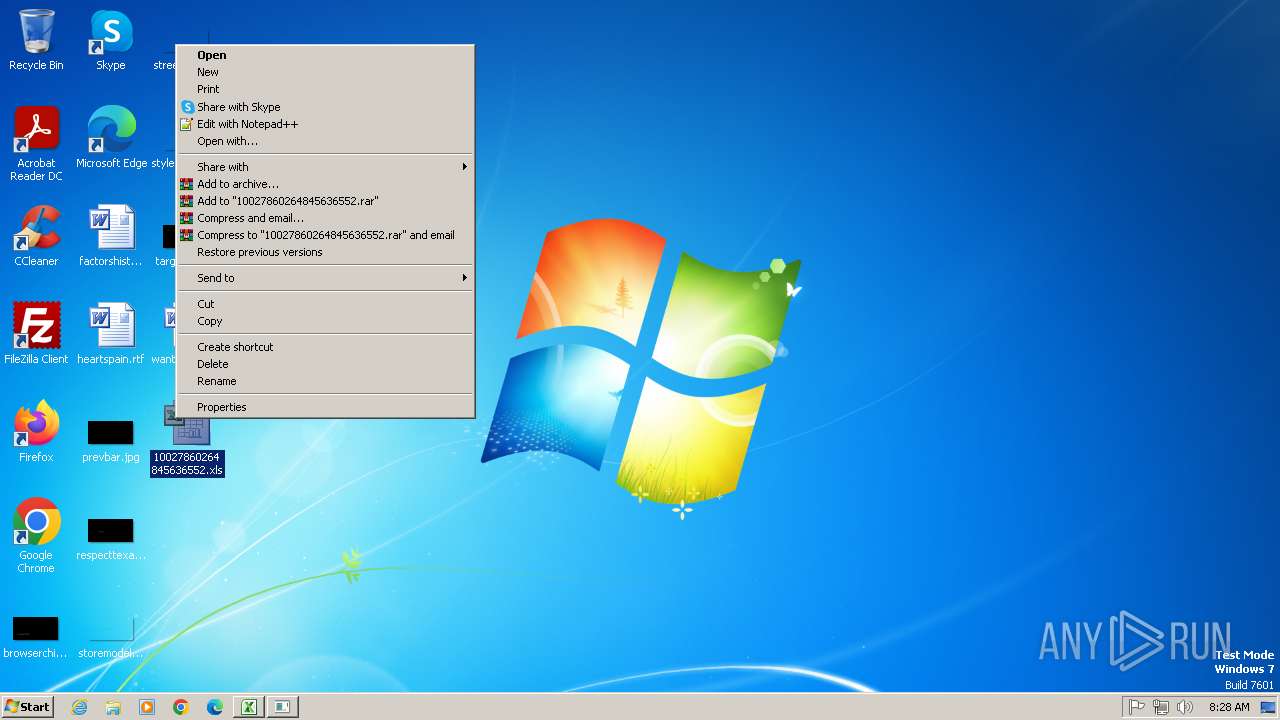Open the network tray icon
This screenshot has height=720, width=1280.
[1161, 707]
